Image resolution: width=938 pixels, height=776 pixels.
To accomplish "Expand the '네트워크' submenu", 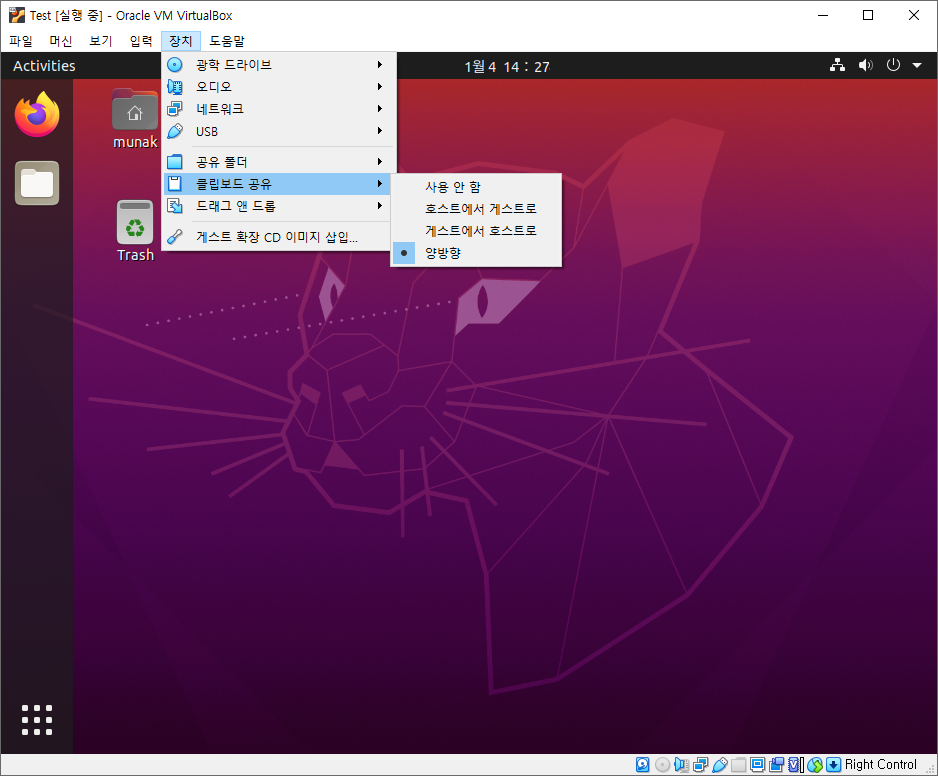I will [278, 109].
